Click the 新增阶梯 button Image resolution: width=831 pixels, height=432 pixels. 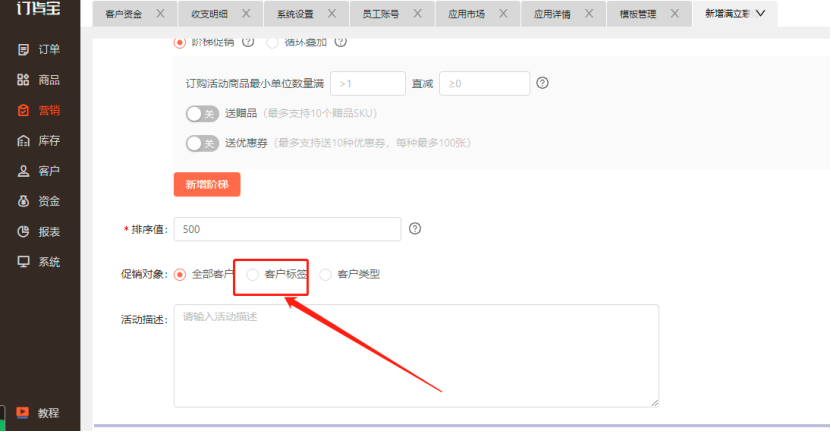pyautogui.click(x=207, y=184)
